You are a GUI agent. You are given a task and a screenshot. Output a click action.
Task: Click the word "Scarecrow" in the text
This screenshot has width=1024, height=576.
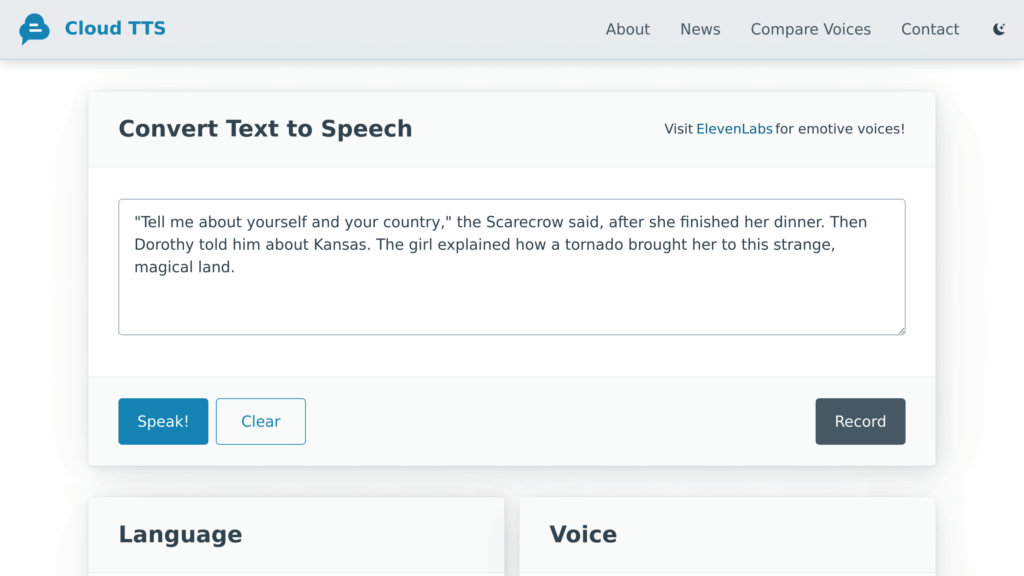tap(524, 222)
